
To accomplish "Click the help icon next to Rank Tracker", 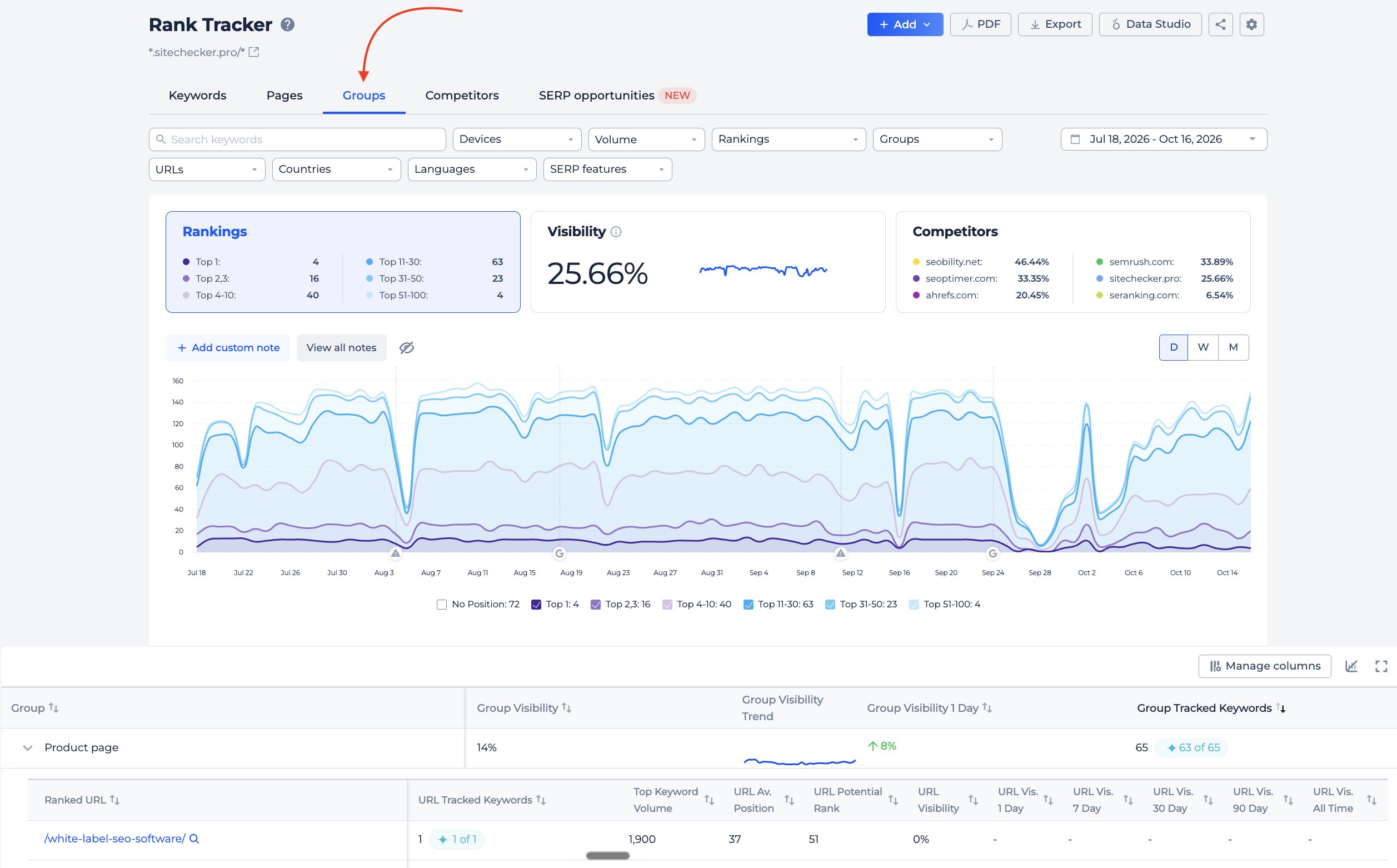I will click(287, 24).
